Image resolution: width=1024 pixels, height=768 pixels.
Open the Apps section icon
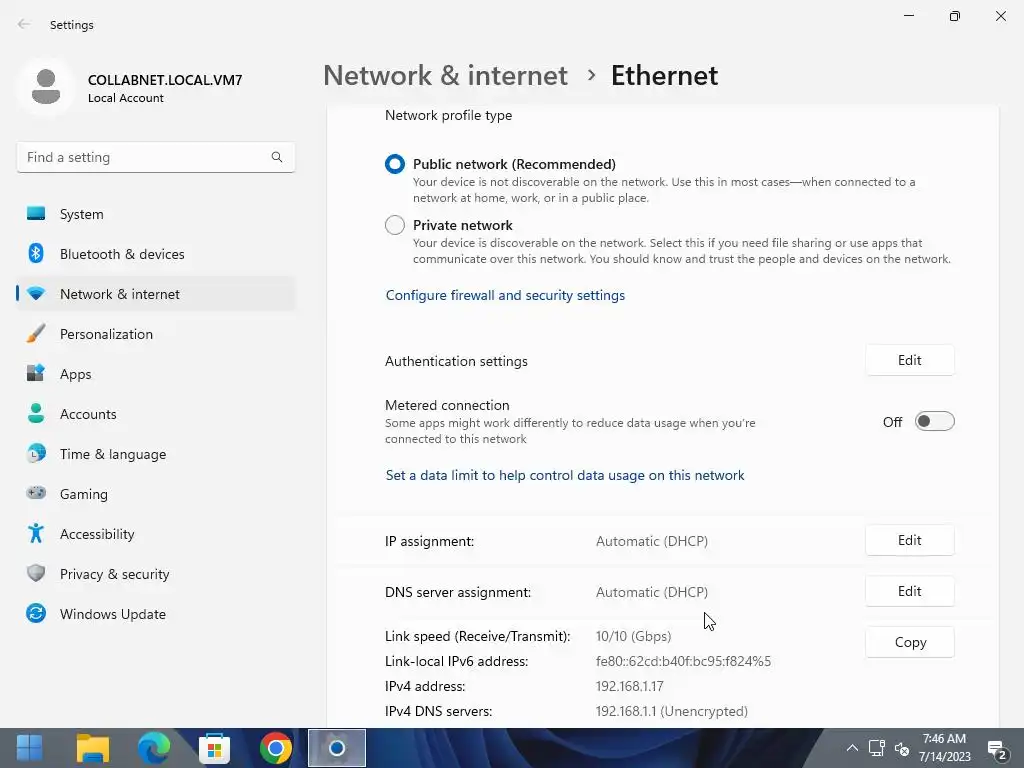point(36,374)
